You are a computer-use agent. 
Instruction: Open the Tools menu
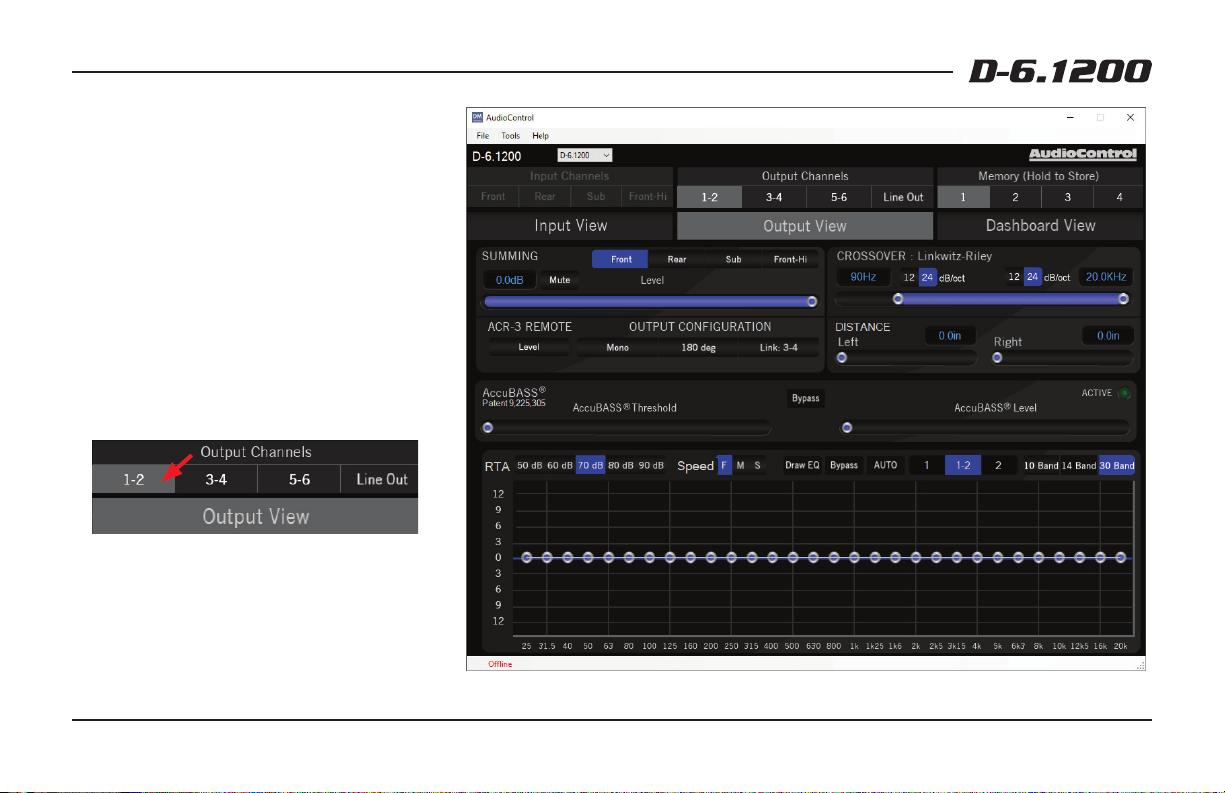511,135
